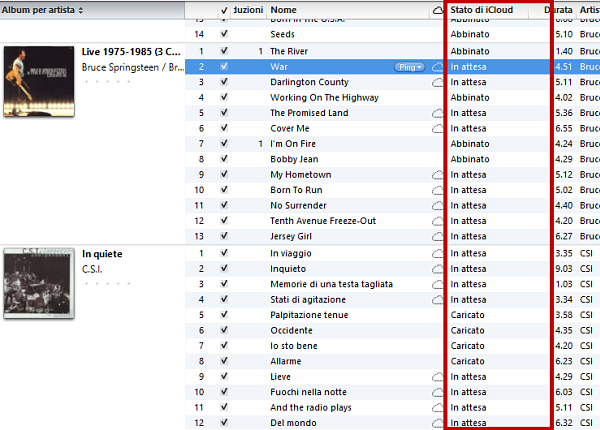Click the cloud icon column header

436,10
